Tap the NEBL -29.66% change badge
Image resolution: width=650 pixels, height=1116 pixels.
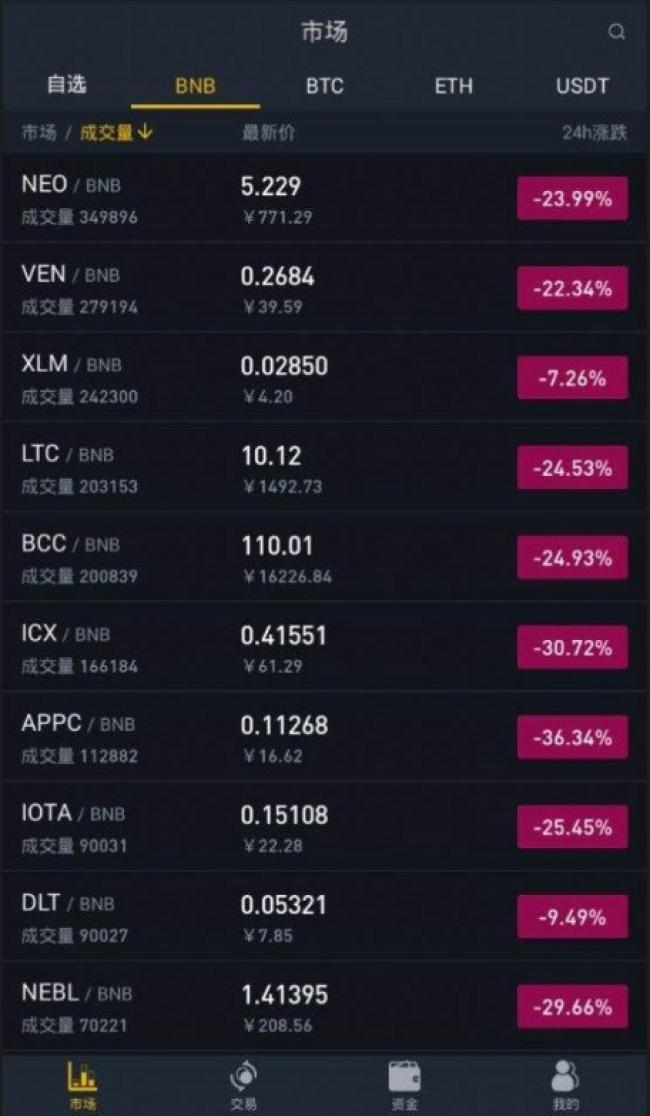[x=572, y=1007]
